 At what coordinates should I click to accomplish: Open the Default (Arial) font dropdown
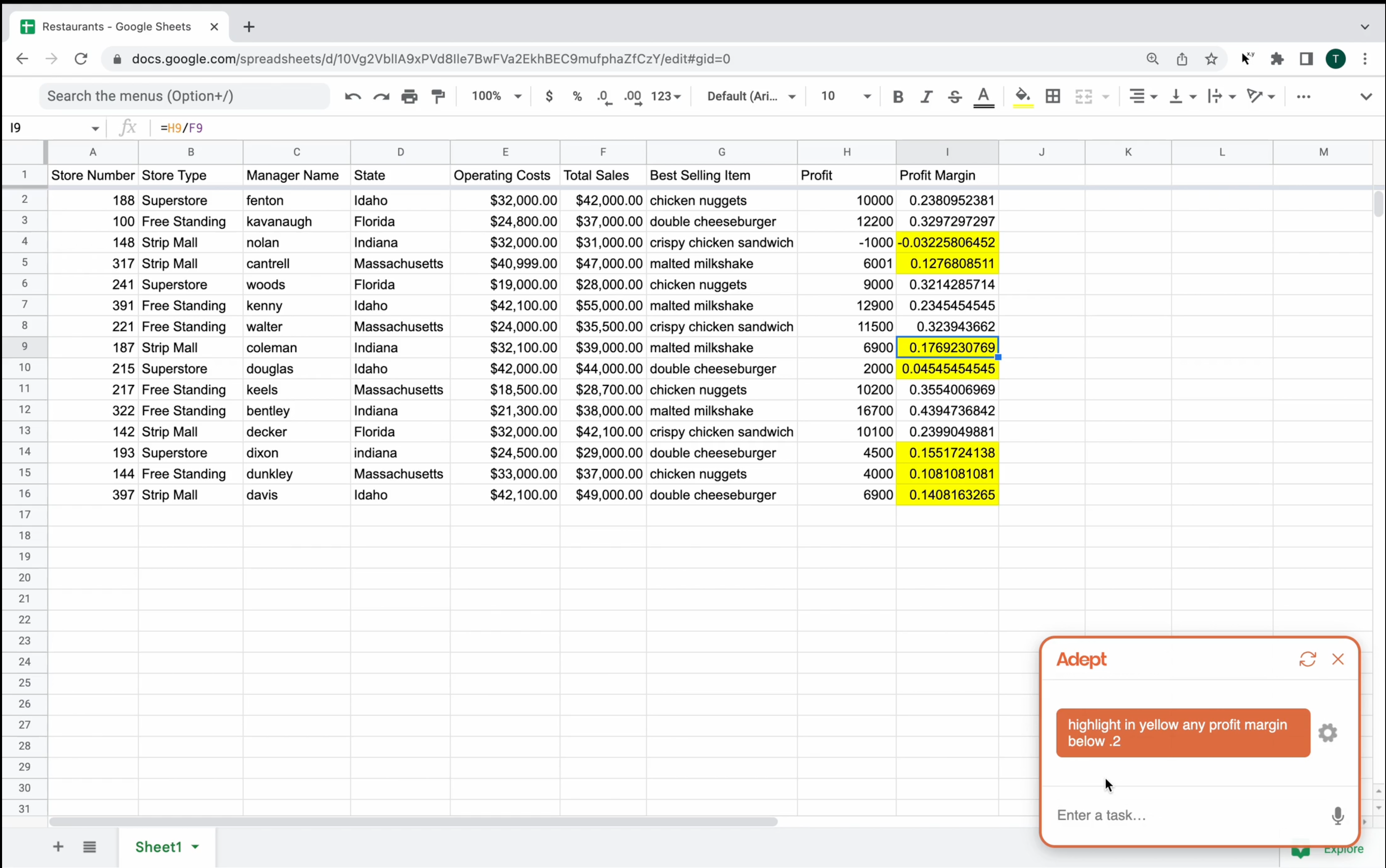(x=751, y=96)
